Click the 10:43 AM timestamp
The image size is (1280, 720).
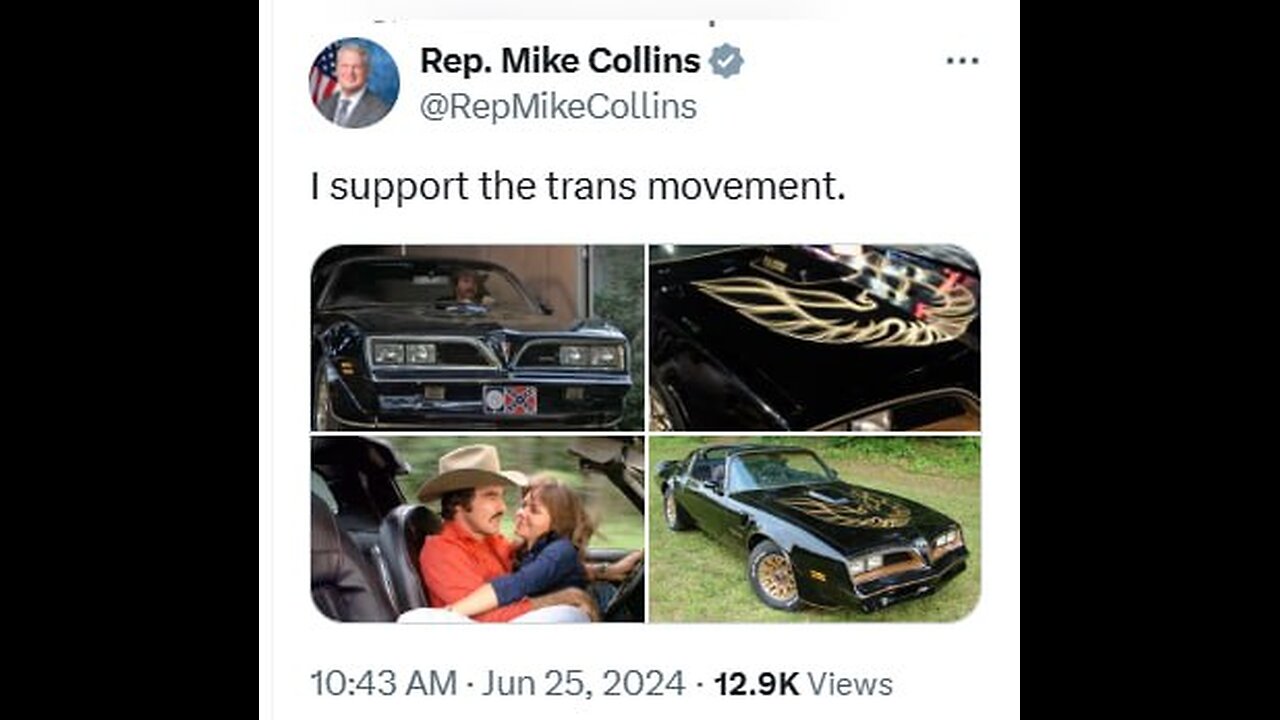pos(385,684)
